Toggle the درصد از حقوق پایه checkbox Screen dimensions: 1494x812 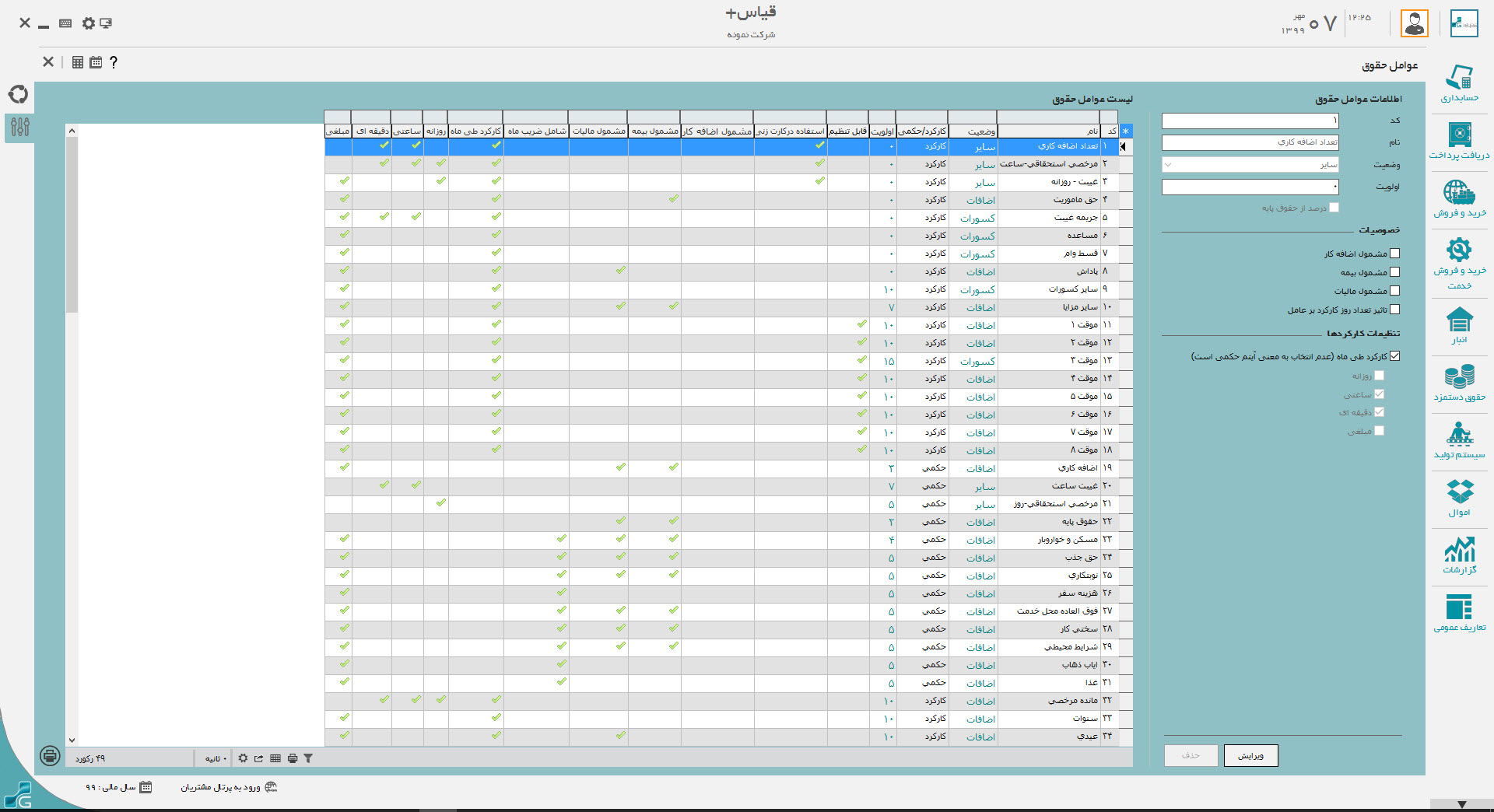tap(1334, 208)
